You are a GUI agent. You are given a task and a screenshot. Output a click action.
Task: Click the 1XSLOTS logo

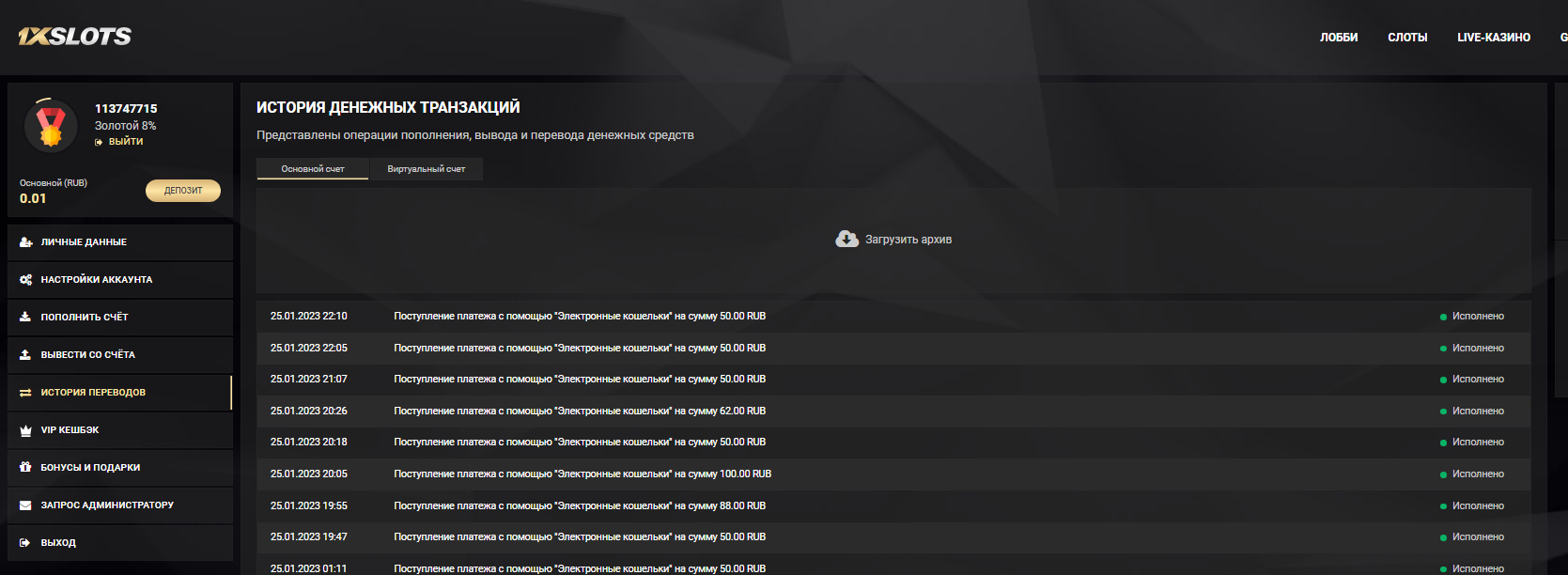75,37
